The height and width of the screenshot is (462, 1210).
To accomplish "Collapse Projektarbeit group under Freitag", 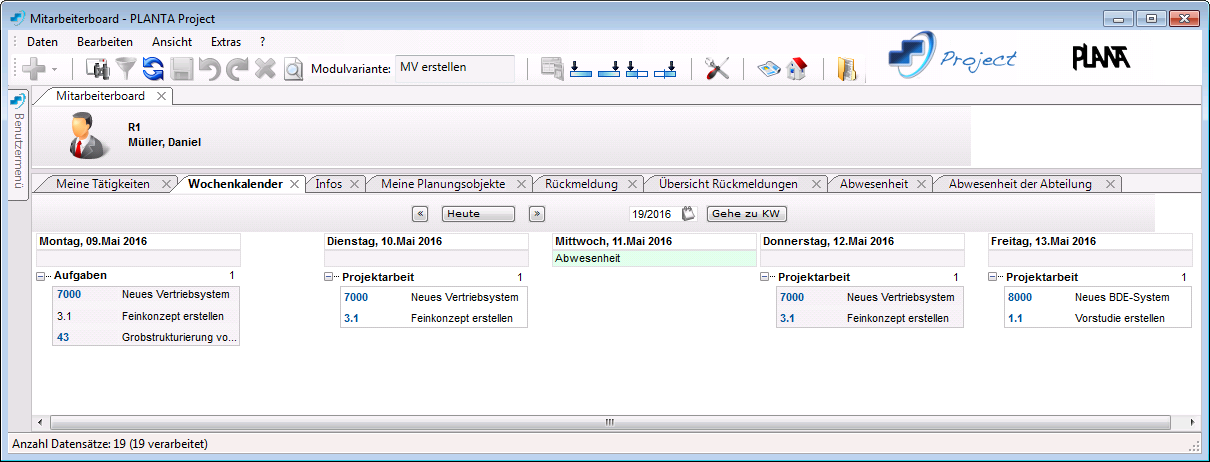I will tap(994, 277).
